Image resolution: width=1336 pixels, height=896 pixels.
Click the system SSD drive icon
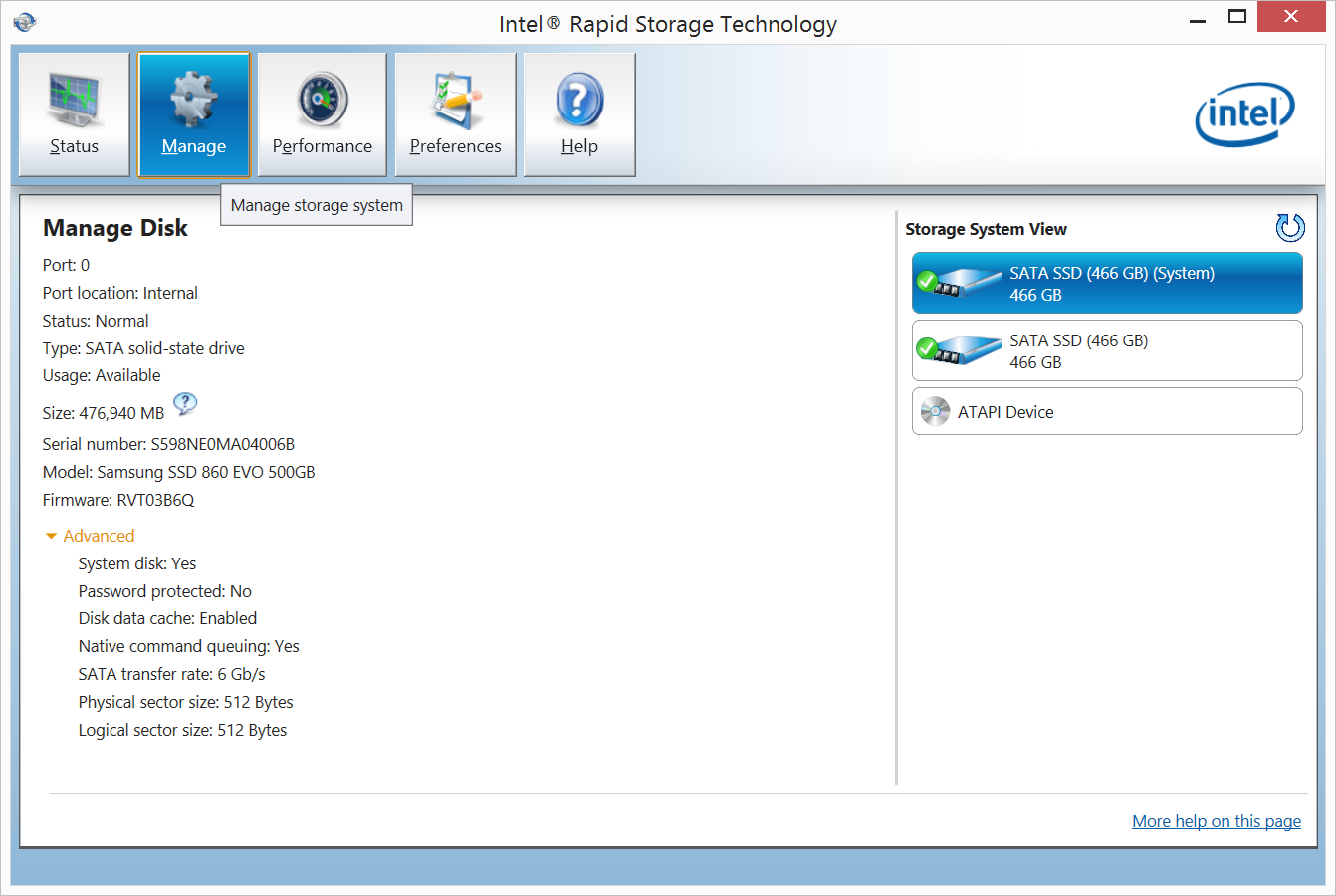tap(959, 284)
